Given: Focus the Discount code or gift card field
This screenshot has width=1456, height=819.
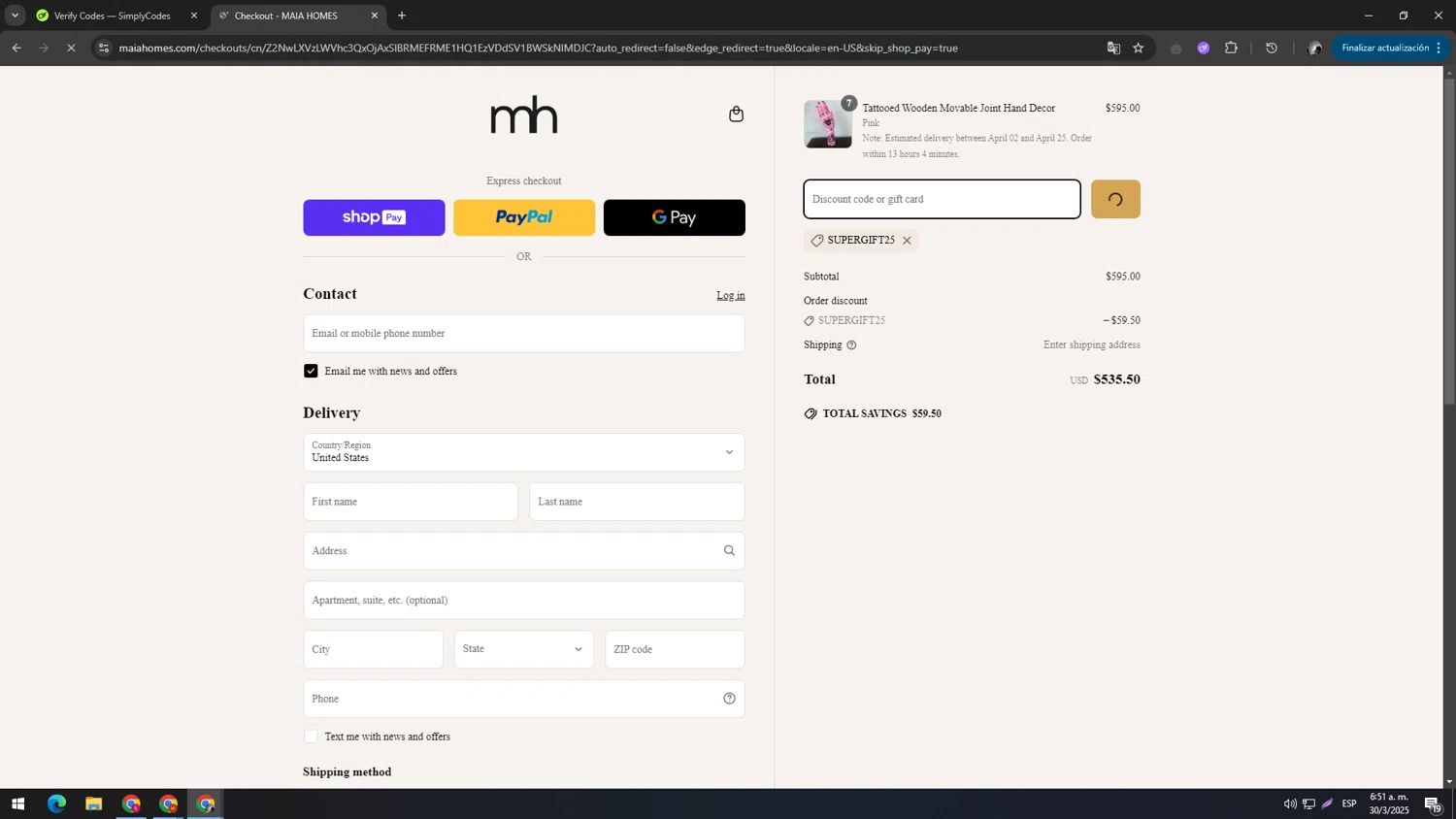Looking at the screenshot, I should (942, 200).
